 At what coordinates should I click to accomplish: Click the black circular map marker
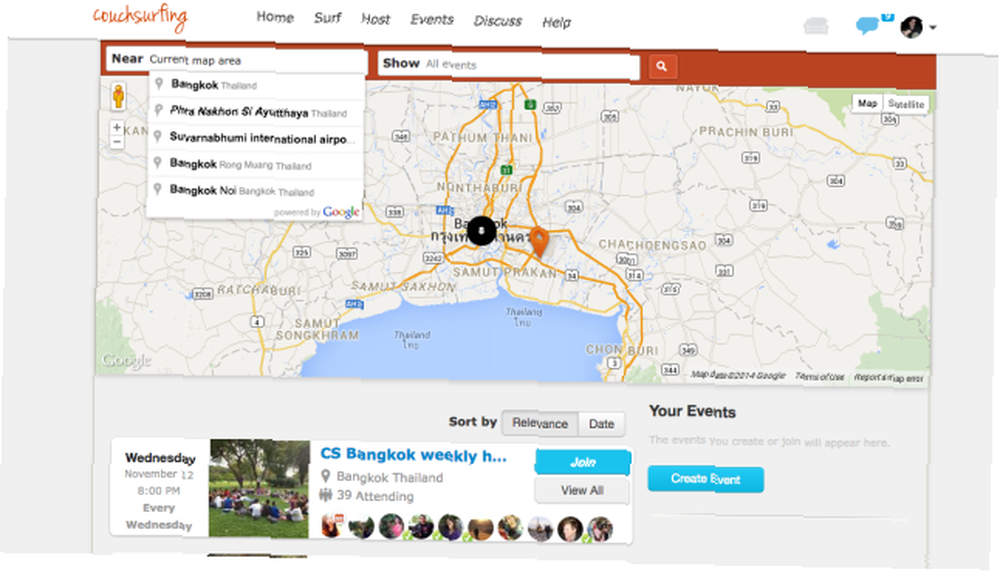click(x=481, y=230)
